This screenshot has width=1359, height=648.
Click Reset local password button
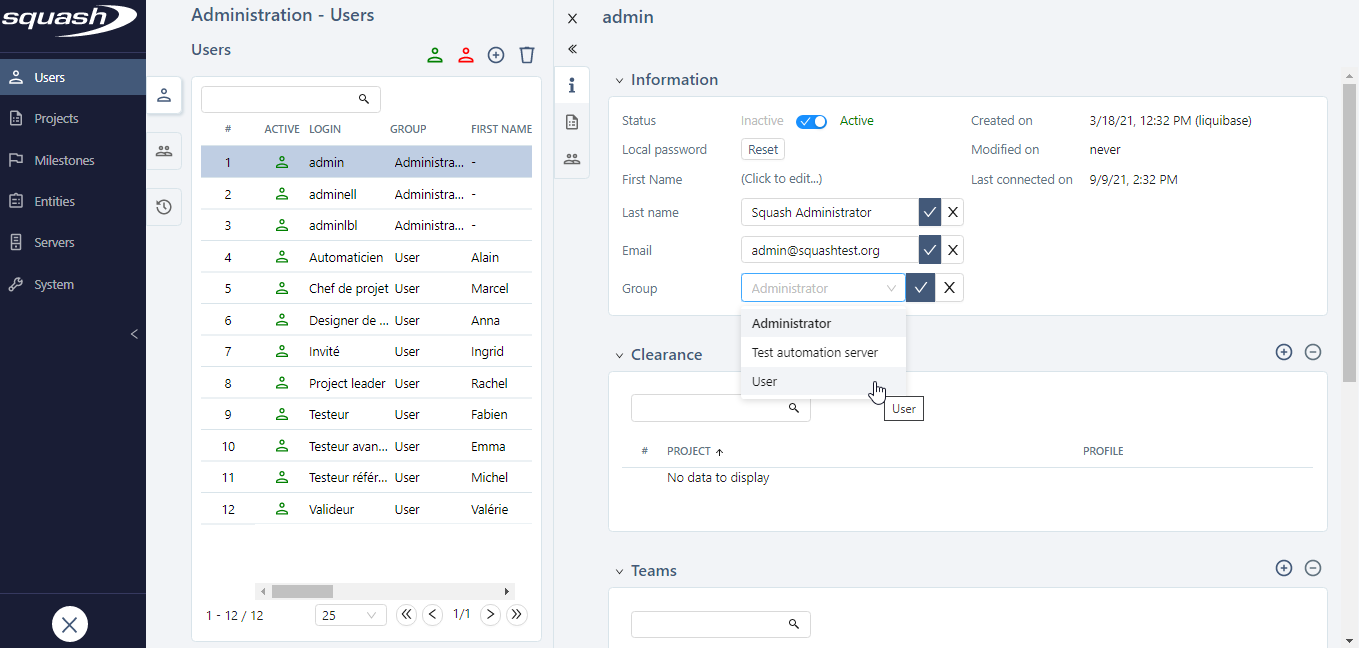coord(763,149)
